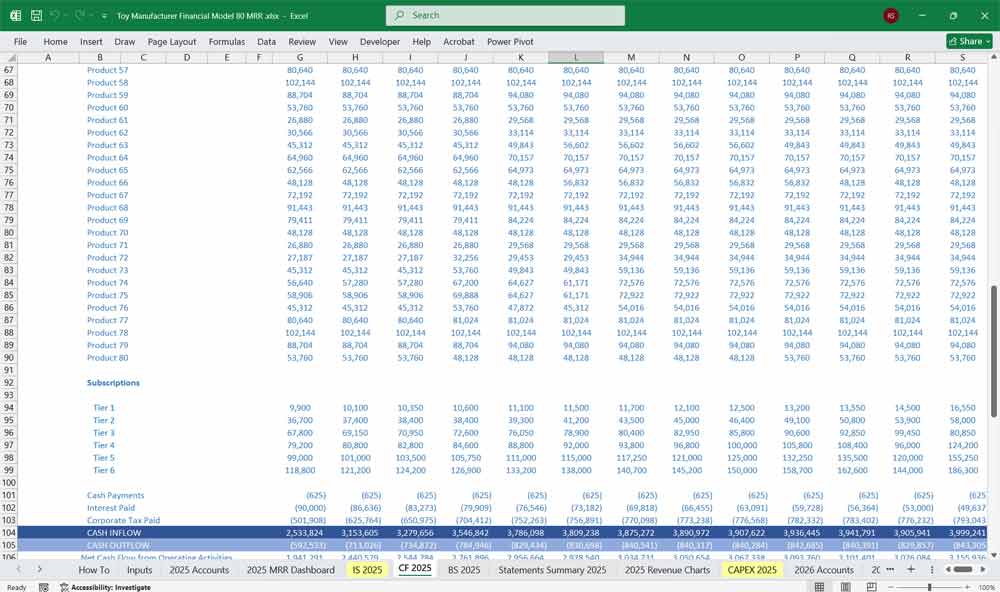Select row 104 header

click(9, 533)
